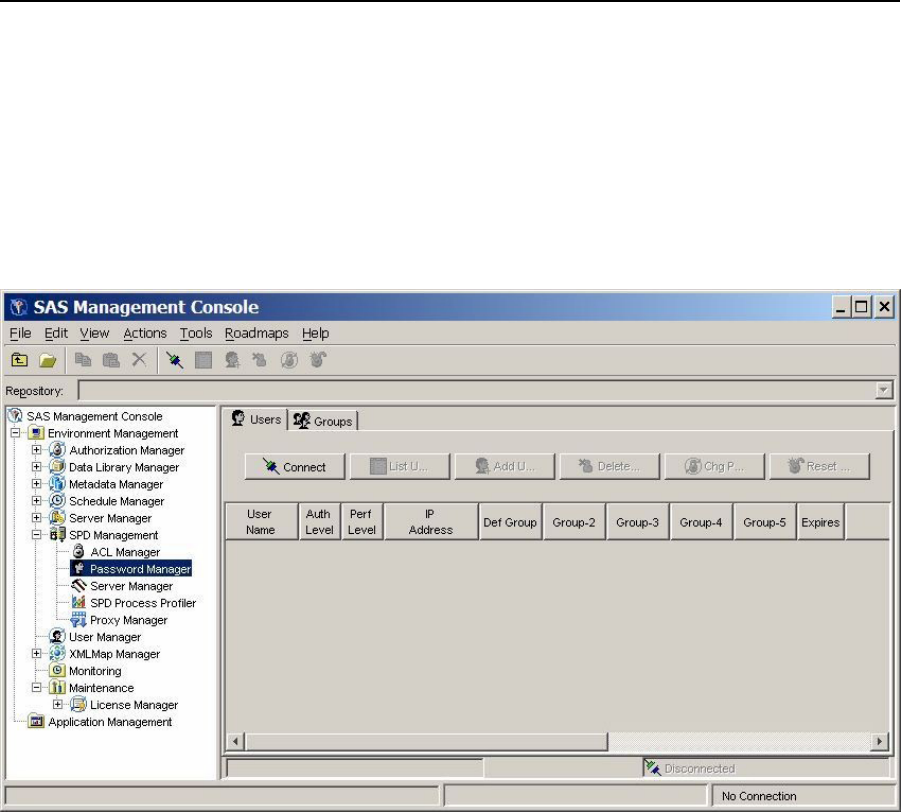Image resolution: width=901 pixels, height=812 pixels.
Task: Open the Tools menu
Action: (x=196, y=333)
